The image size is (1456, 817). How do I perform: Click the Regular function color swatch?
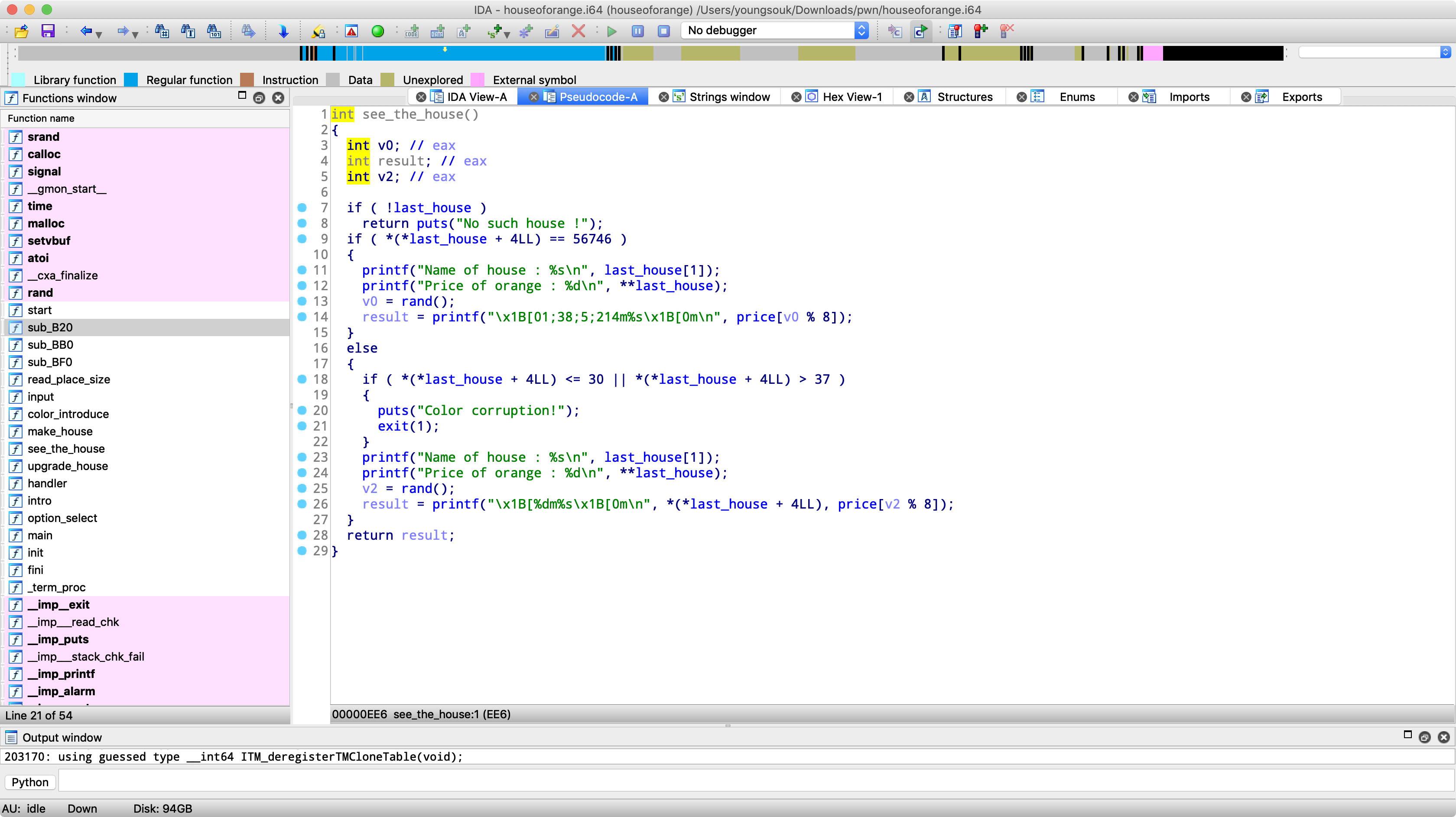pos(131,80)
